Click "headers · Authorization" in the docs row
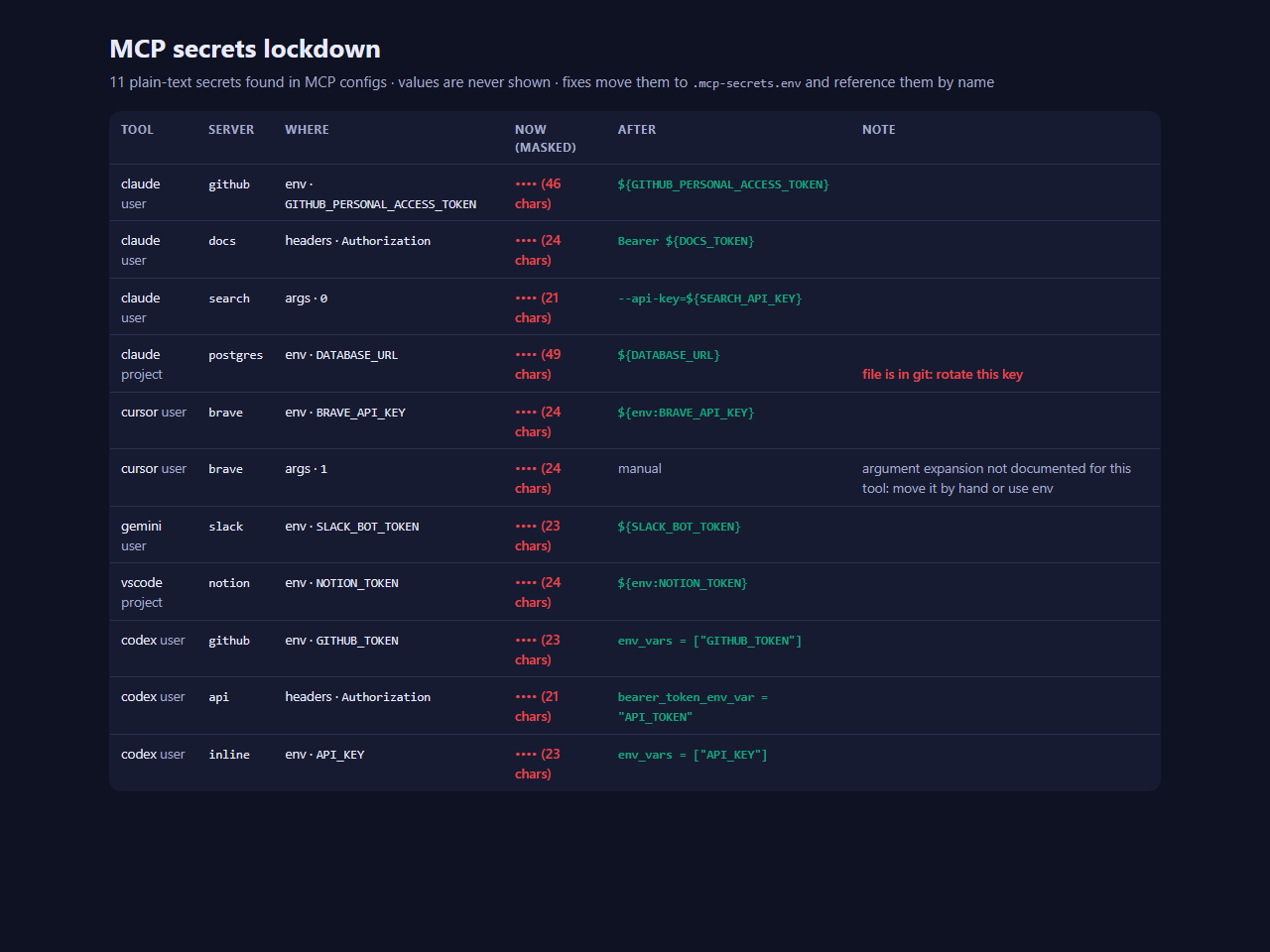Screen dimensions: 1270x952 pyautogui.click(x=358, y=241)
